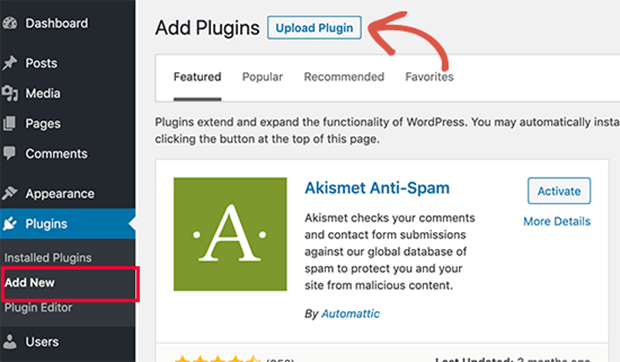Click the Upload Plugin button
This screenshot has width=620, height=362.
(x=314, y=28)
